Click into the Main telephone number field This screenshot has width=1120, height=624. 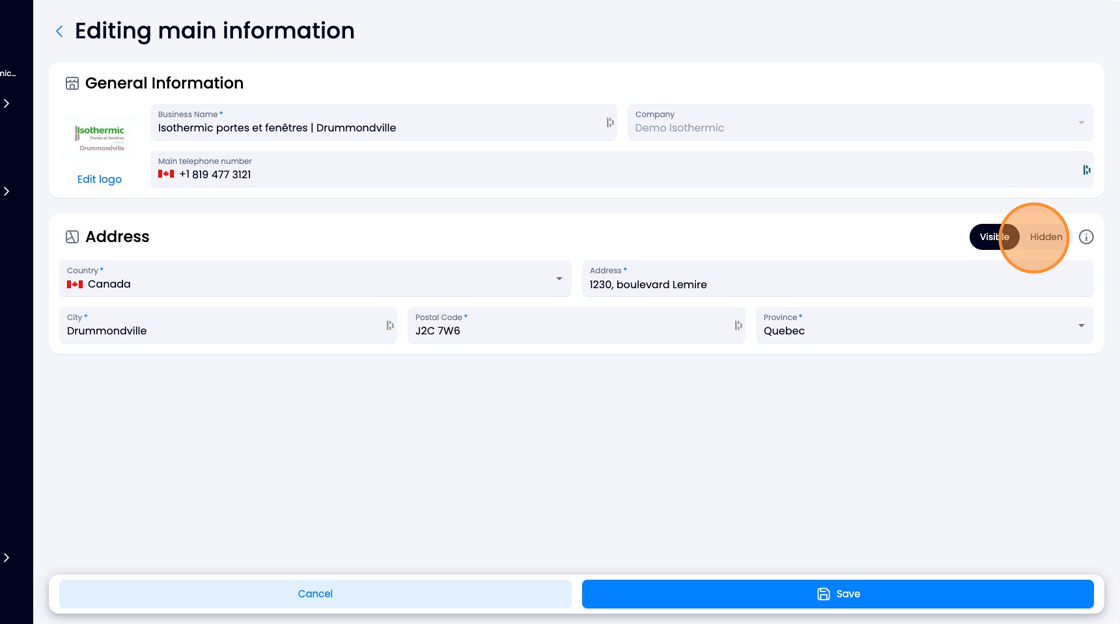pos(622,169)
